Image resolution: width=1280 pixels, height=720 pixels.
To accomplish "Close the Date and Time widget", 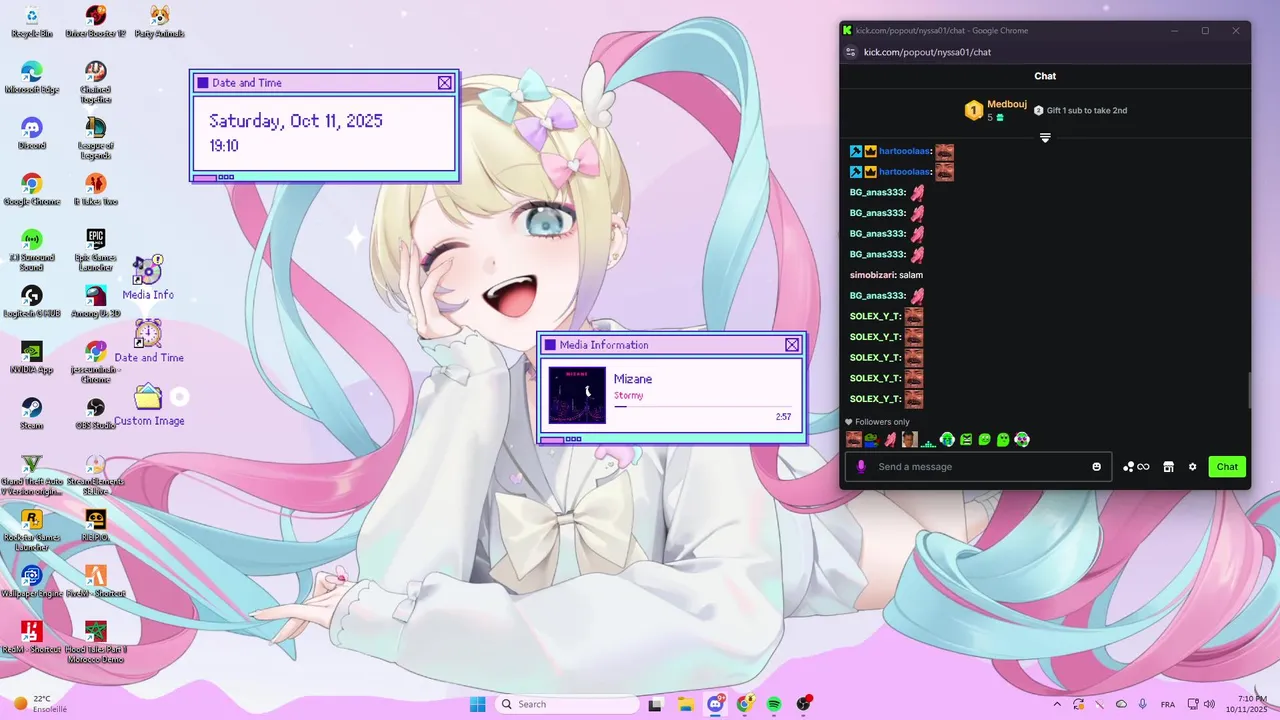I will [445, 83].
